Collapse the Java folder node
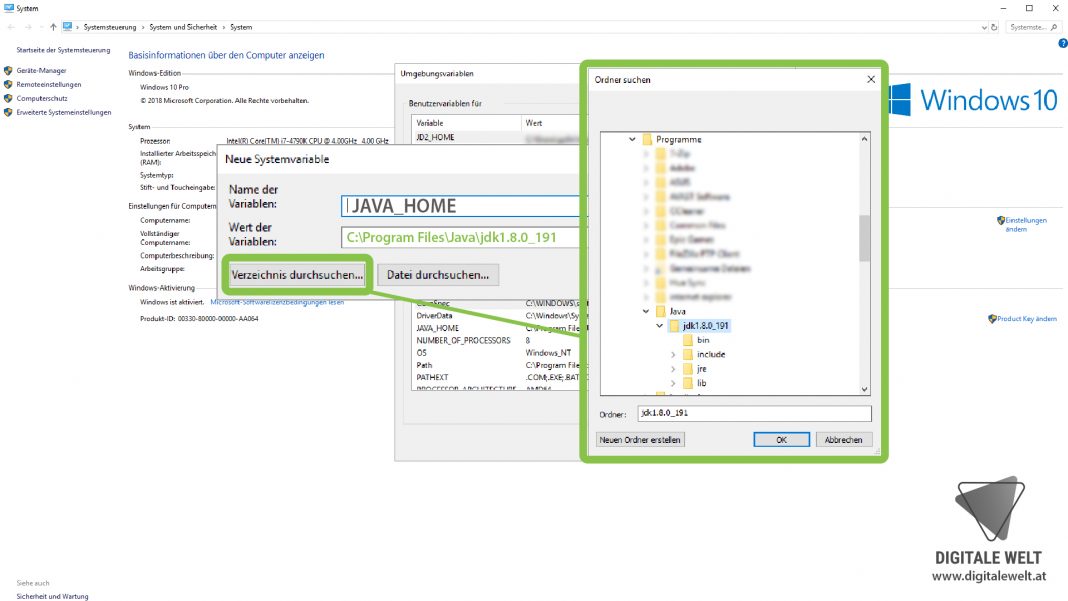1068x601 pixels. point(646,312)
